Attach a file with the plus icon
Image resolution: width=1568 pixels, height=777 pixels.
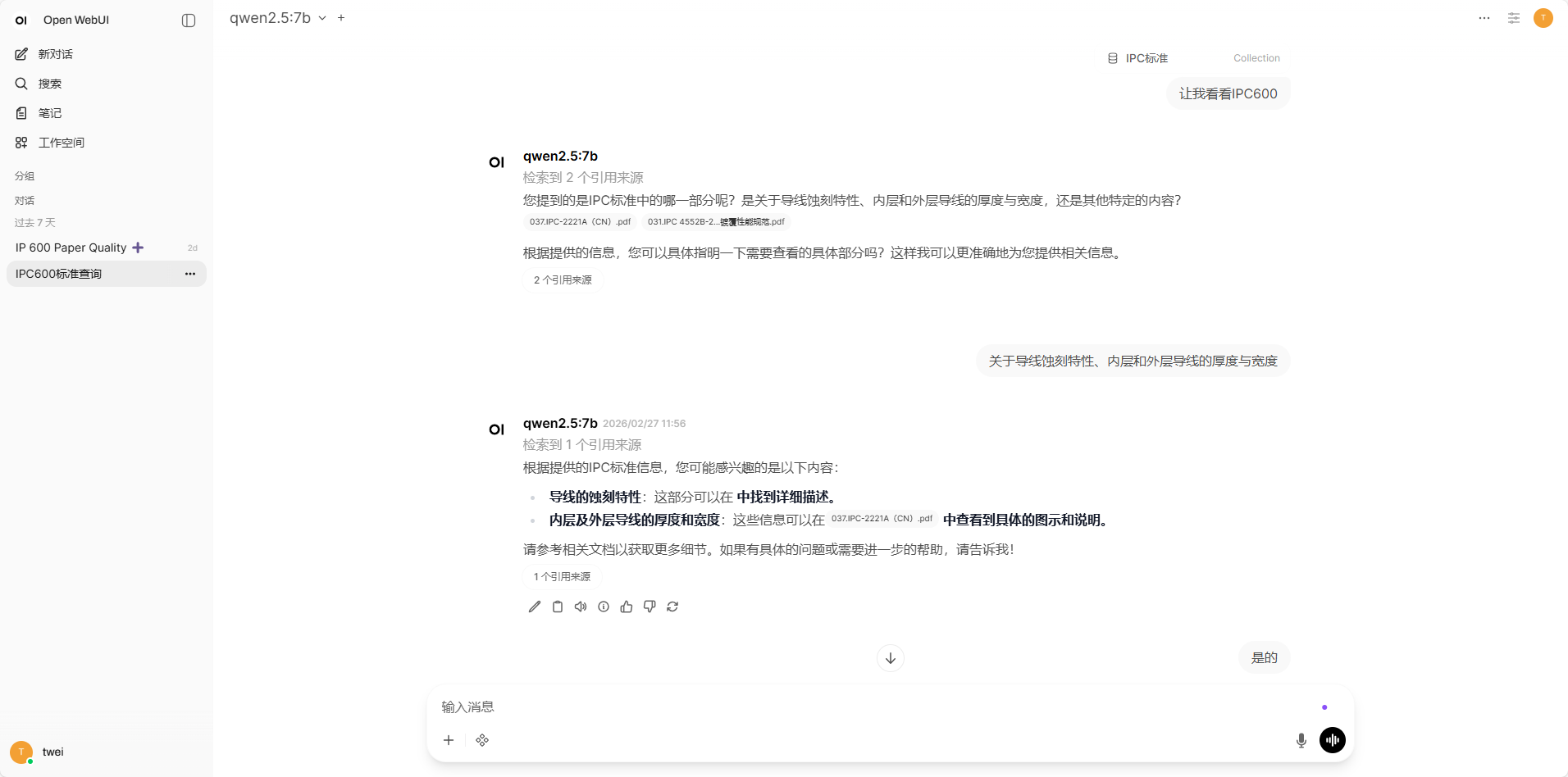pos(449,739)
